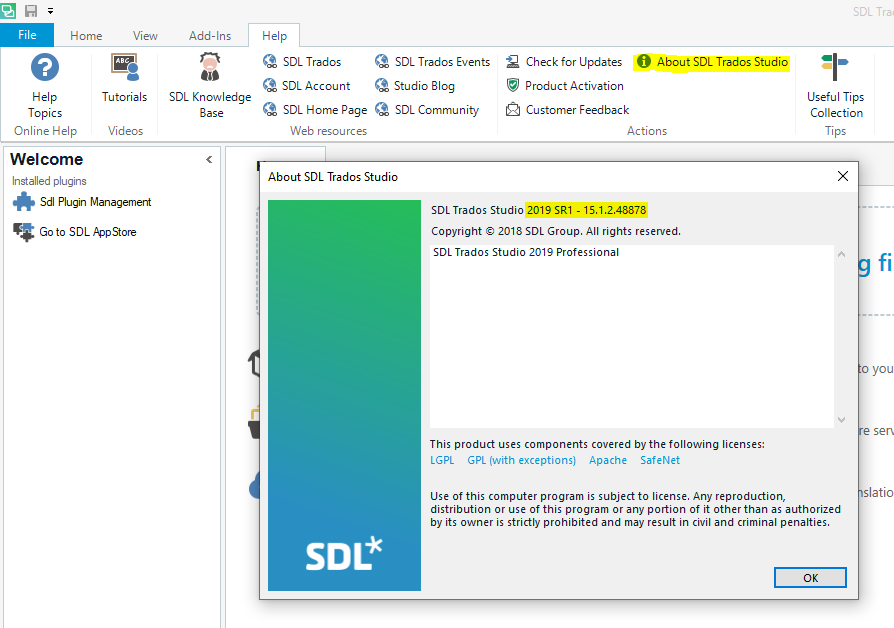Open SDL Home Page resource
Image resolution: width=894 pixels, height=628 pixels.
315,110
